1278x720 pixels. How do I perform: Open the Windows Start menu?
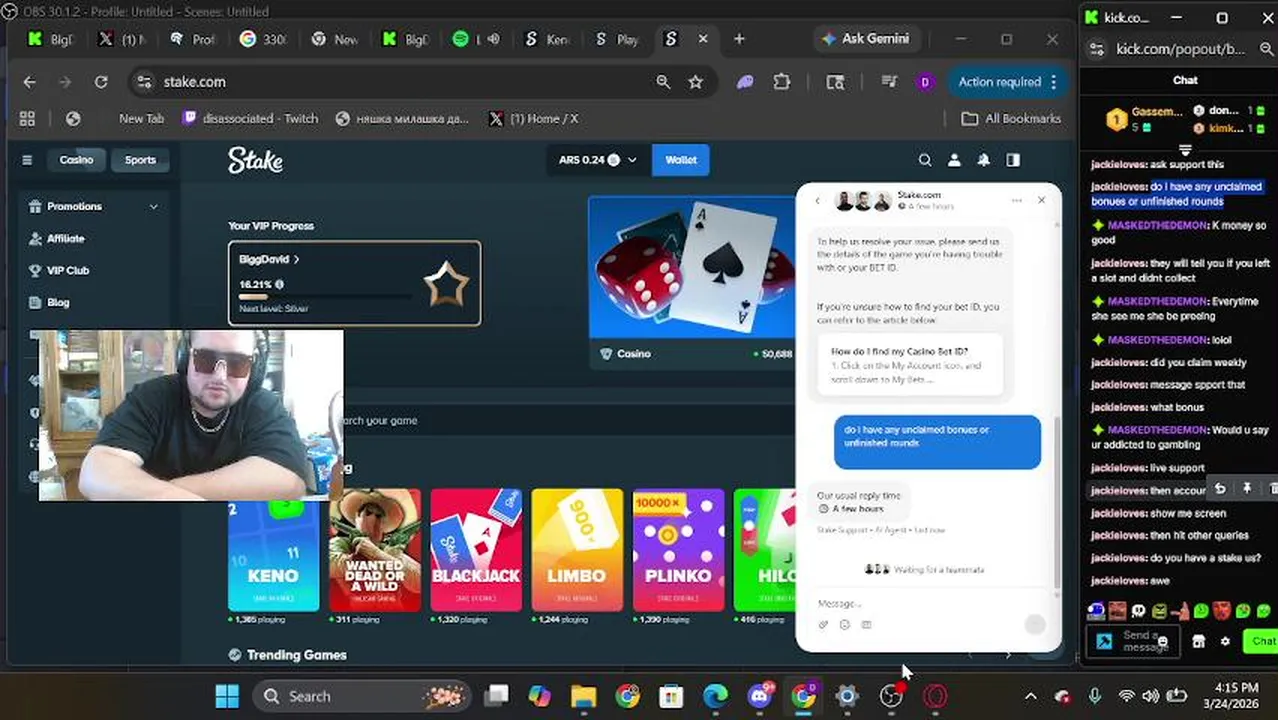[227, 696]
